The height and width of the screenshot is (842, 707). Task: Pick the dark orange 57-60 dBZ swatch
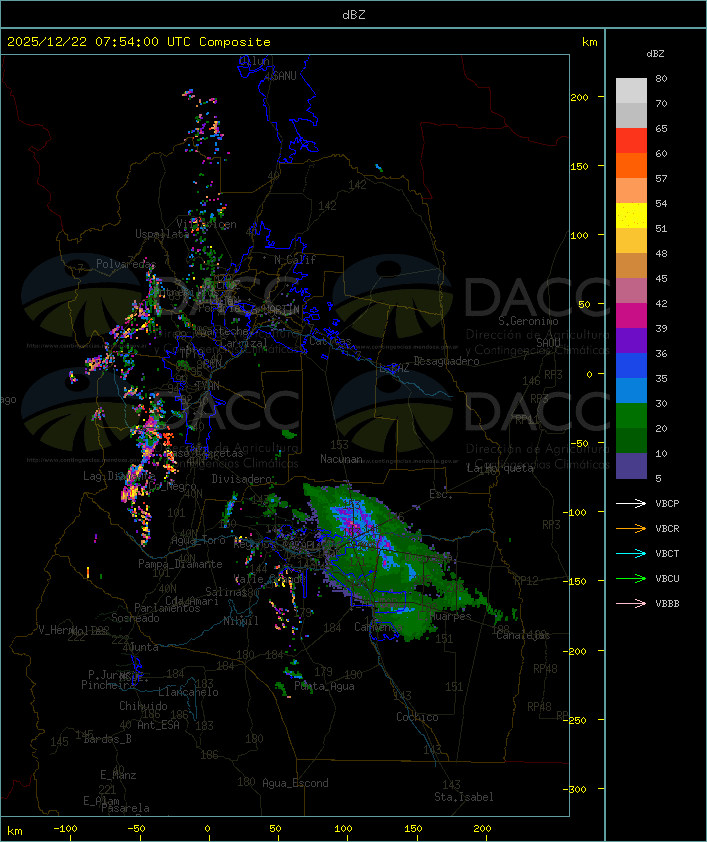pyautogui.click(x=631, y=166)
